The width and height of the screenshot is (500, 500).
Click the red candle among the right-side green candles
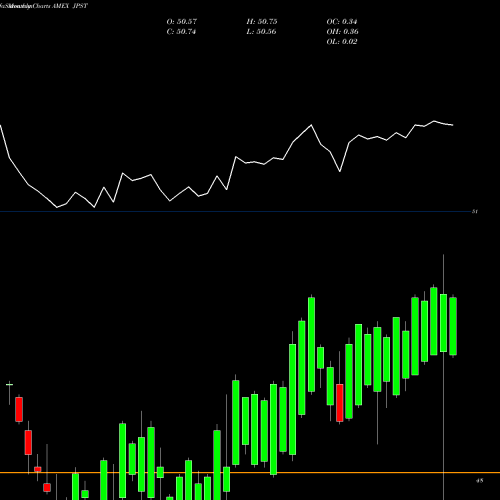coord(340,403)
